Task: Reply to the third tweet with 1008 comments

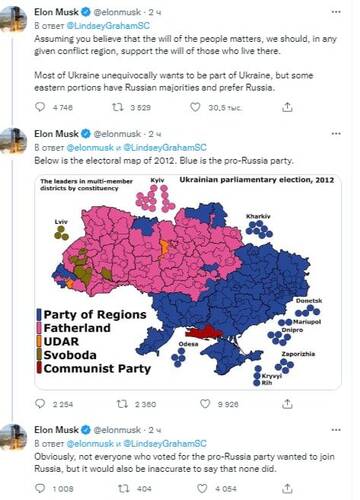Action: click(x=40, y=488)
